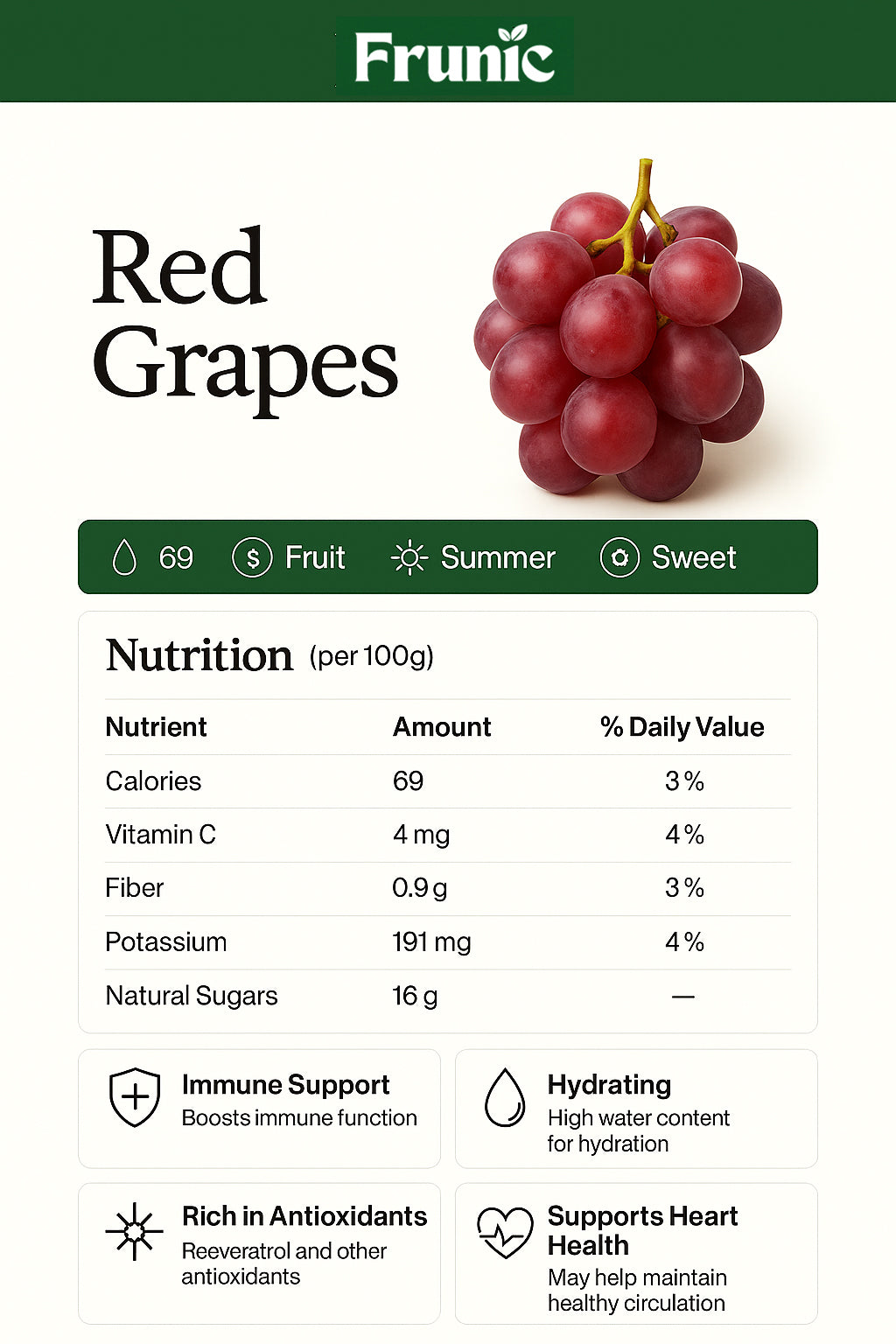The image size is (896, 1344).
Task: Click the Frunic logo in header
Action: click(454, 56)
